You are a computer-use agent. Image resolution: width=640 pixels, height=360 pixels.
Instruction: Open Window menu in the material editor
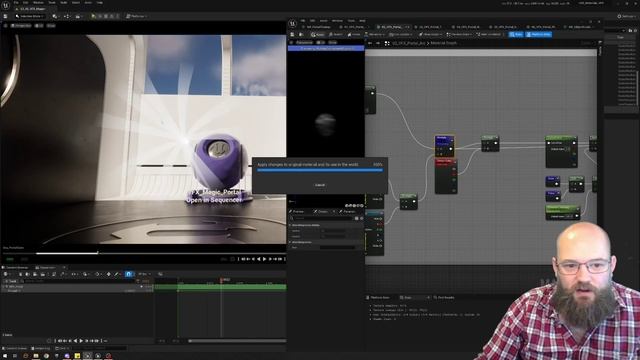337,20
